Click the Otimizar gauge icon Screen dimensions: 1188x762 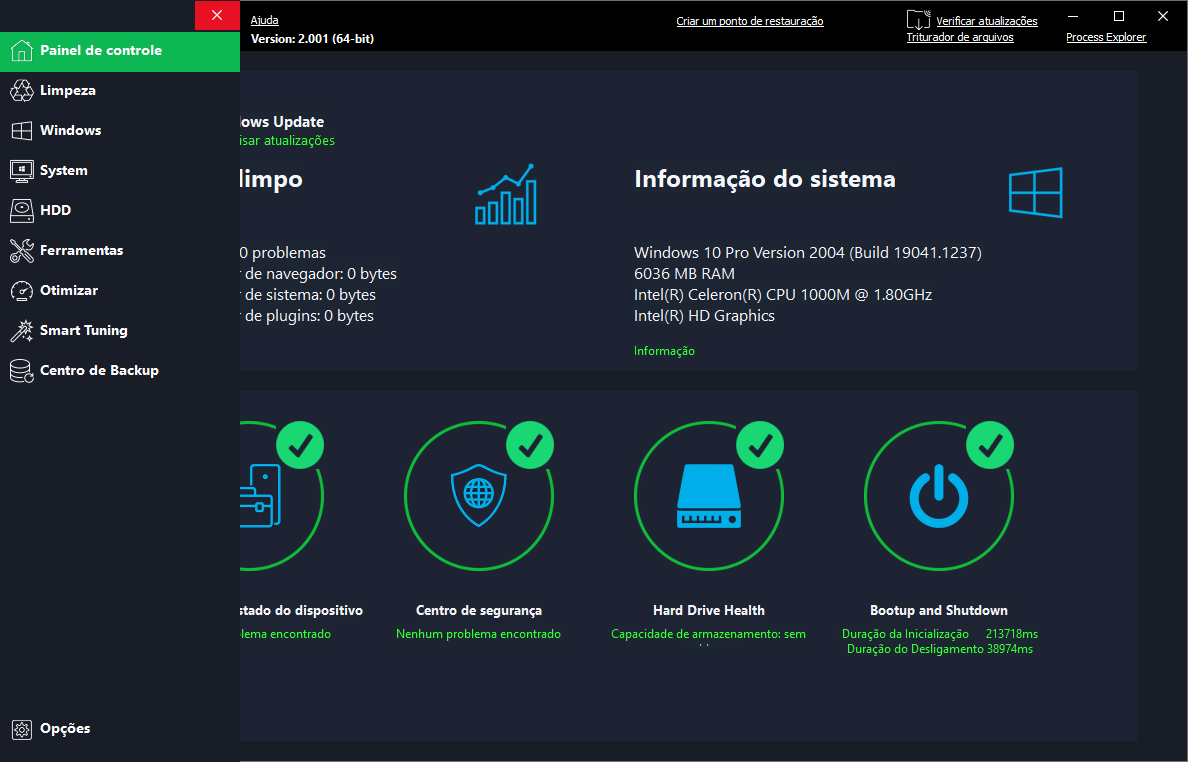(x=21, y=291)
